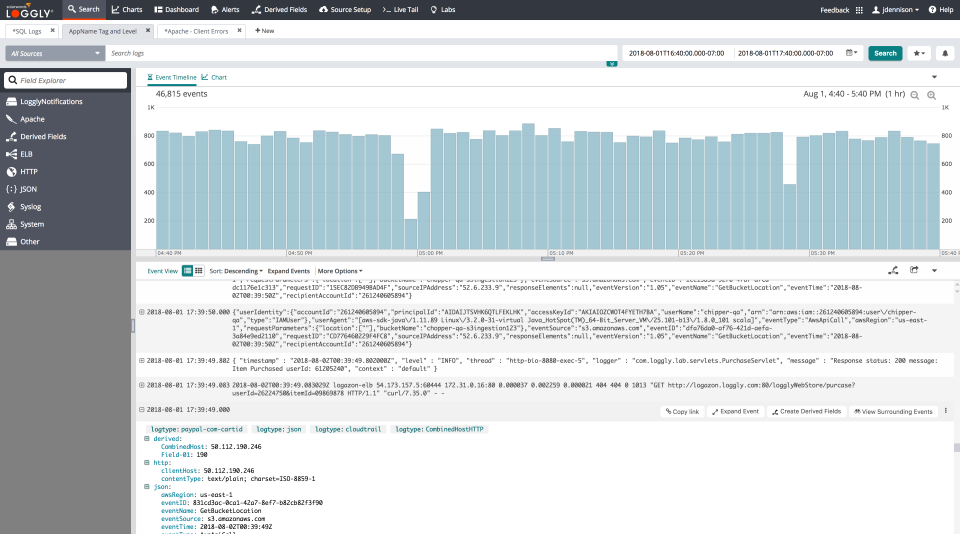The width and height of the screenshot is (960, 534).
Task: Open the Help menu
Action: [941, 10]
